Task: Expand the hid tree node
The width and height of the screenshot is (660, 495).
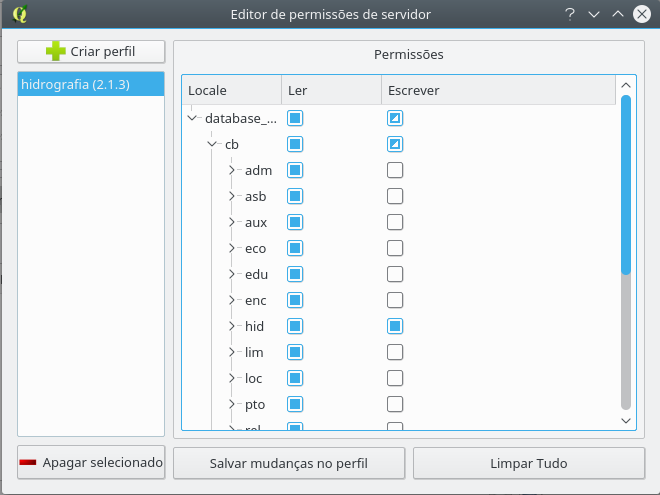Action: (232, 326)
